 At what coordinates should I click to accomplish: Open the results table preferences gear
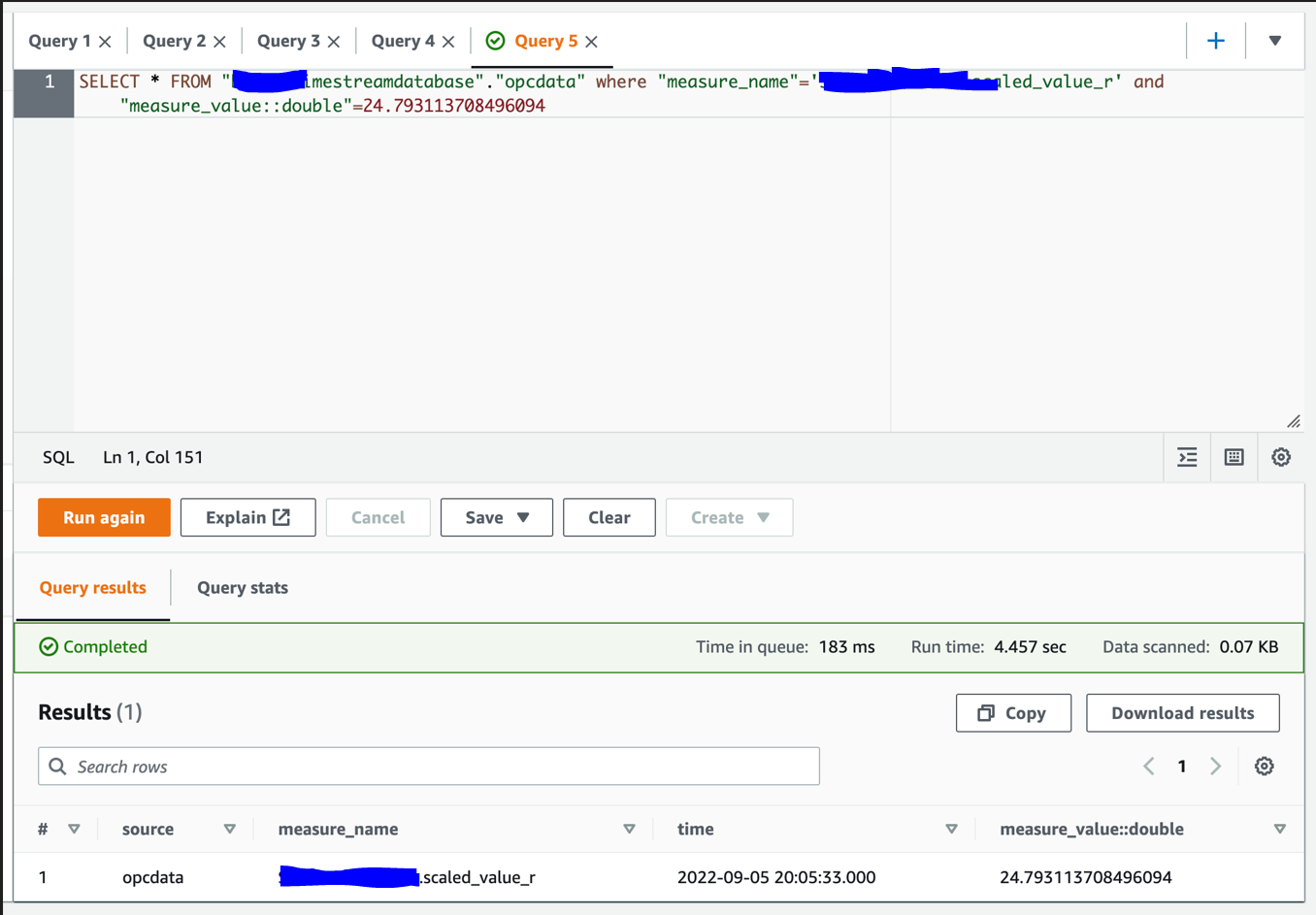pyautogui.click(x=1264, y=766)
